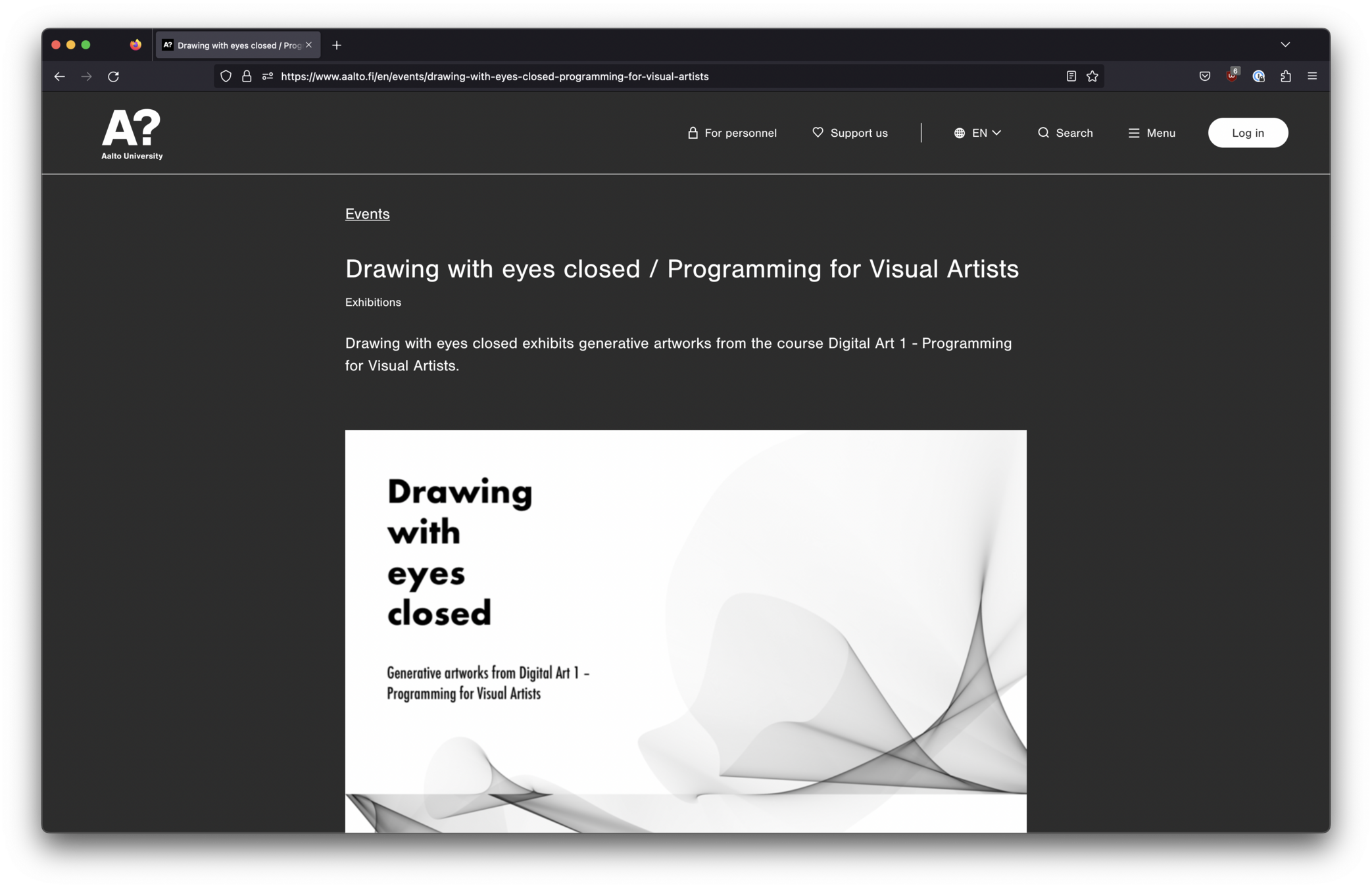Open the site Search

tap(1065, 133)
